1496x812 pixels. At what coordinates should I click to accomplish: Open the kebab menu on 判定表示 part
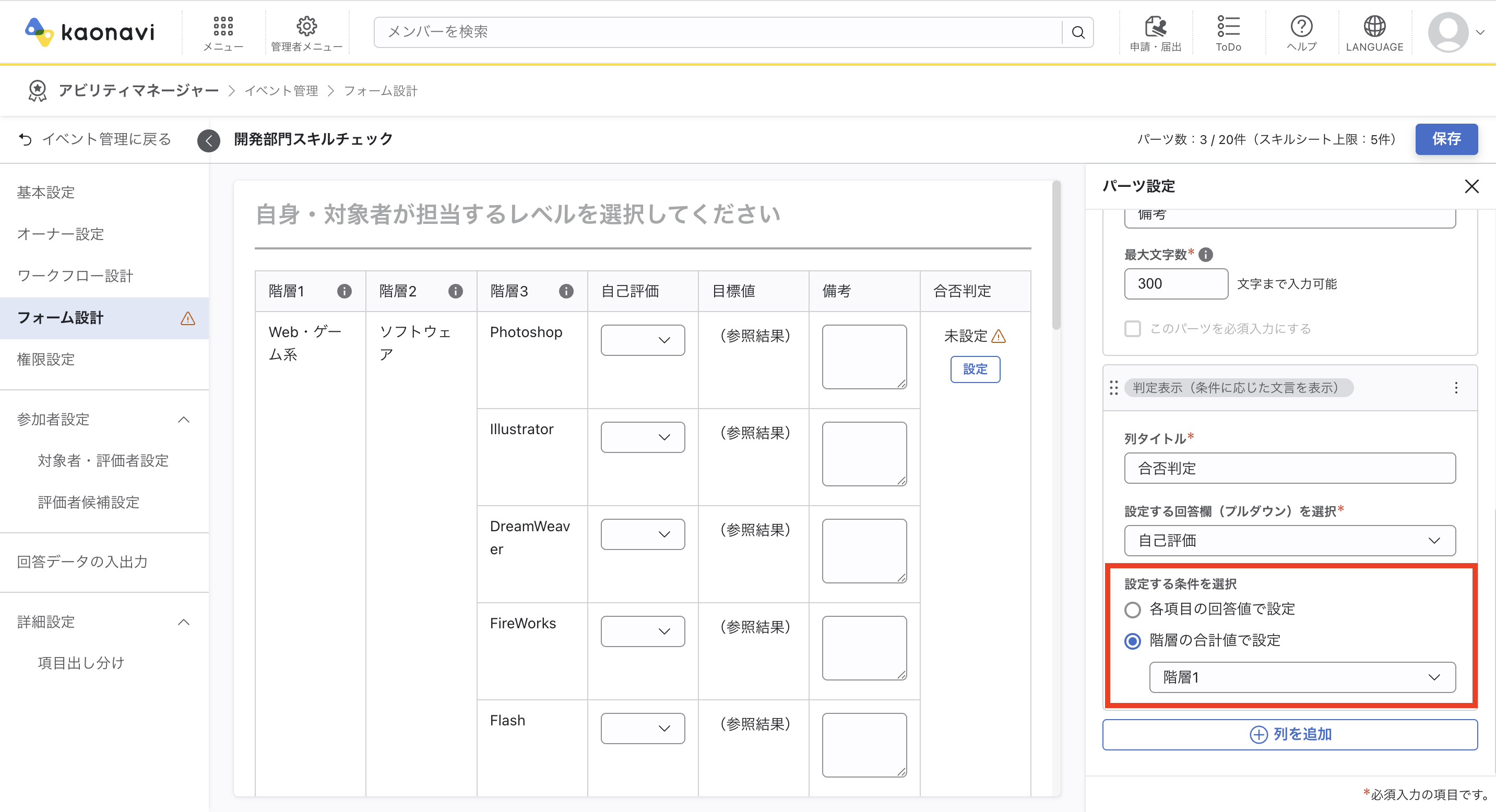coord(1456,387)
